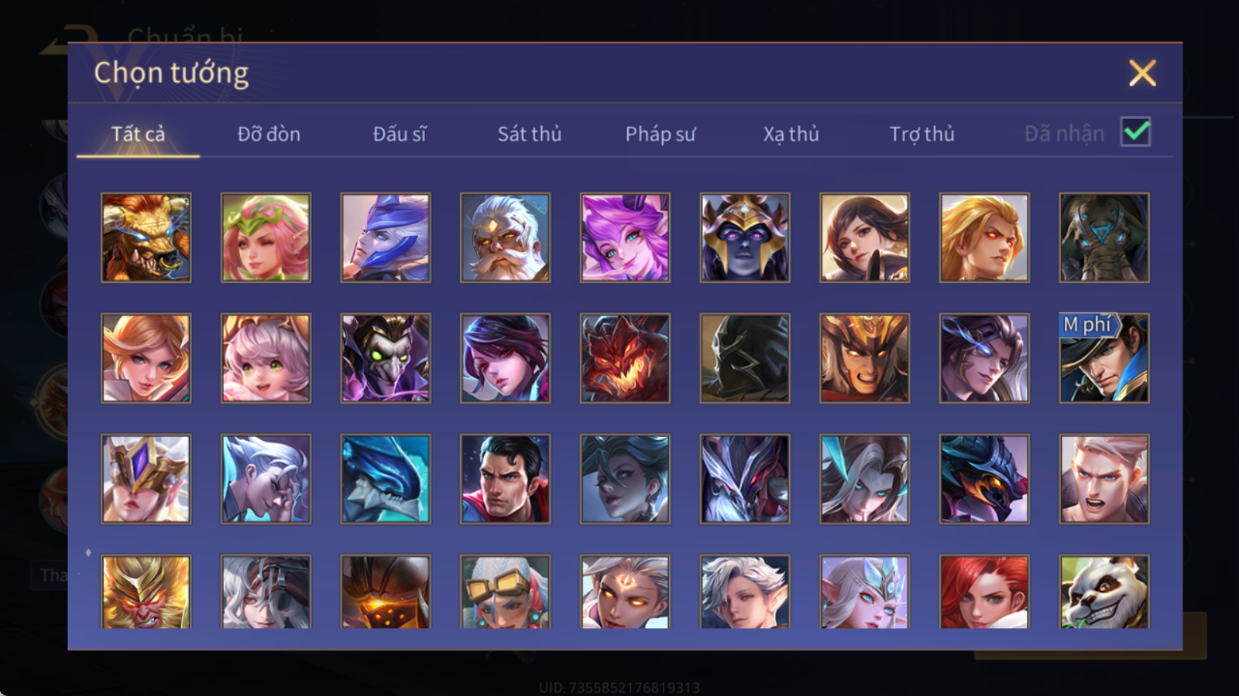Toggle the Đã nhận checkbox
The height and width of the screenshot is (696, 1239).
pyautogui.click(x=1135, y=132)
